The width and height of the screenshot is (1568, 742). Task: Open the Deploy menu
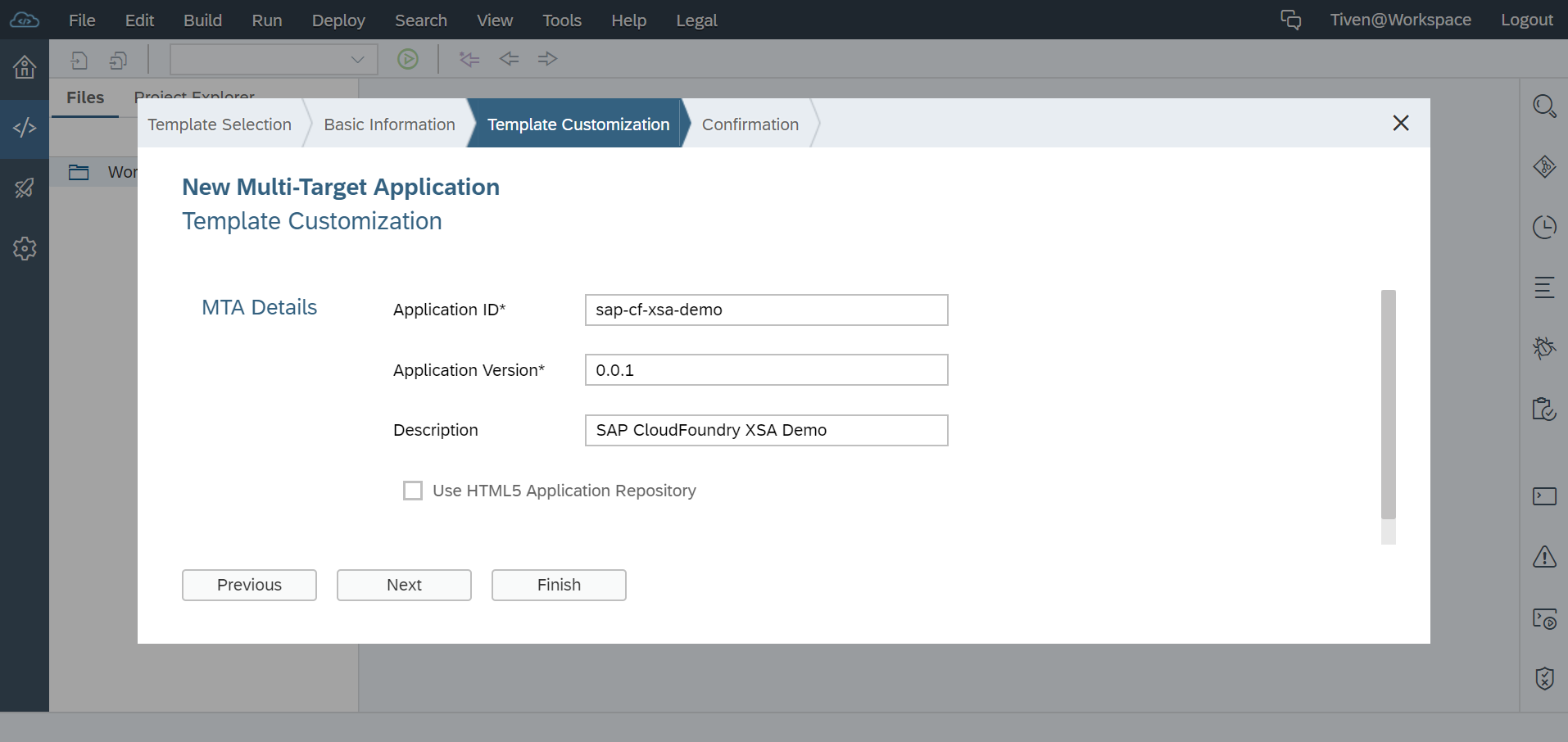click(338, 20)
